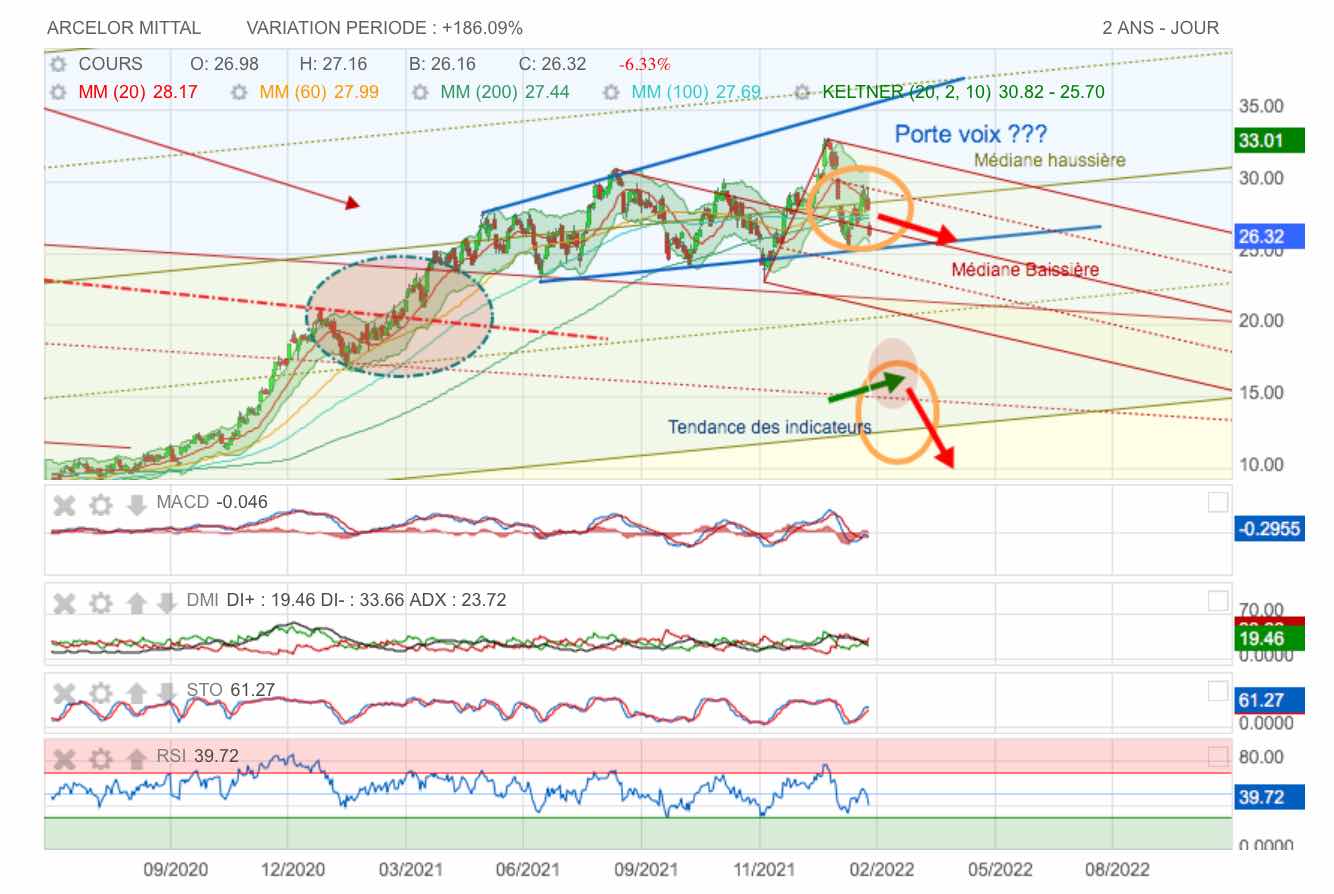The height and width of the screenshot is (894, 1334).
Task: Open RSI indicator settings gear
Action: click(x=101, y=758)
